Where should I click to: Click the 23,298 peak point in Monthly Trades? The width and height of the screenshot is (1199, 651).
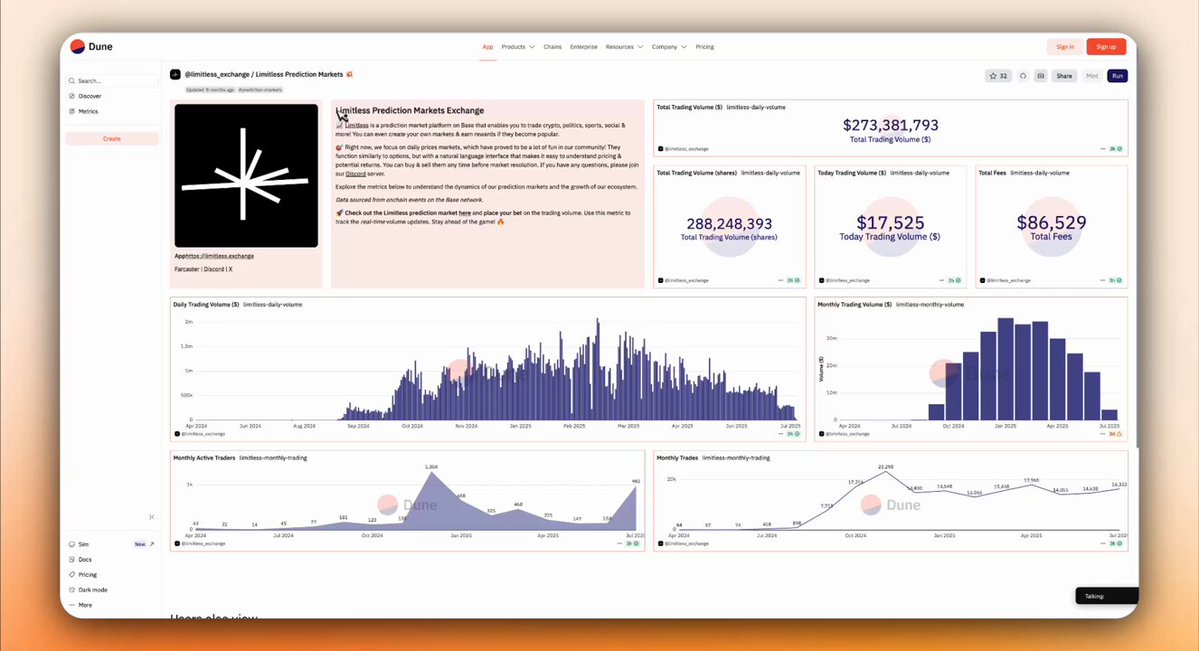pyautogui.click(x=886, y=471)
